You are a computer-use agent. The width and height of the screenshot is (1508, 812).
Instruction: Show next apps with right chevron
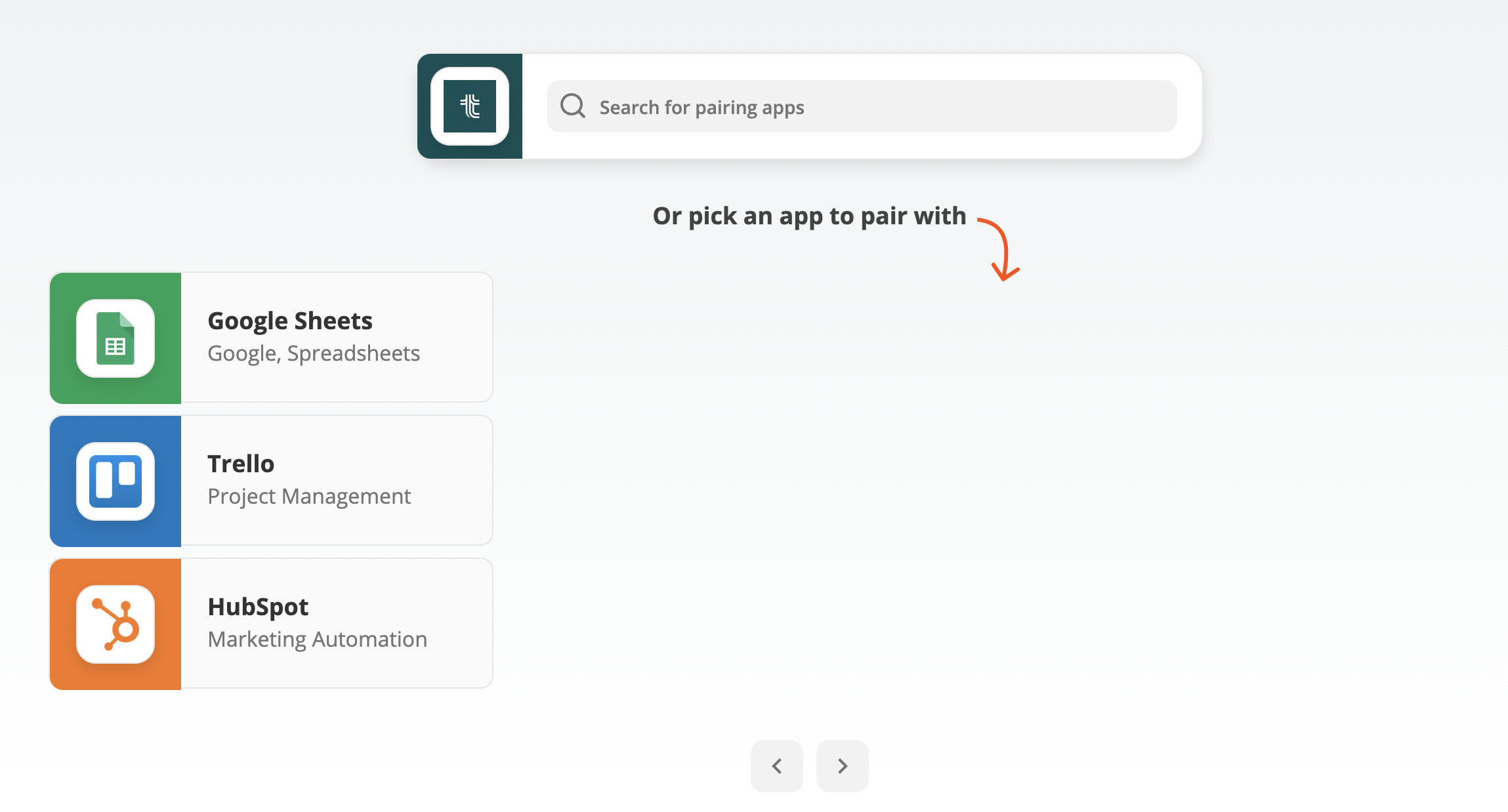point(843,766)
